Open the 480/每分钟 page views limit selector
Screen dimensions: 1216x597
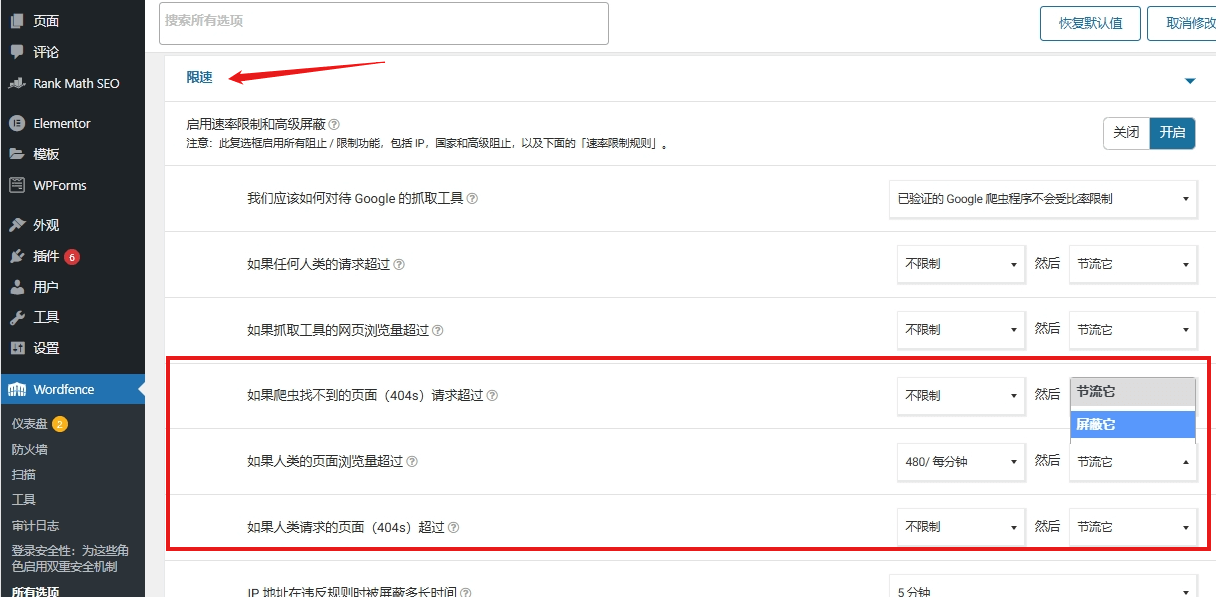[960, 461]
